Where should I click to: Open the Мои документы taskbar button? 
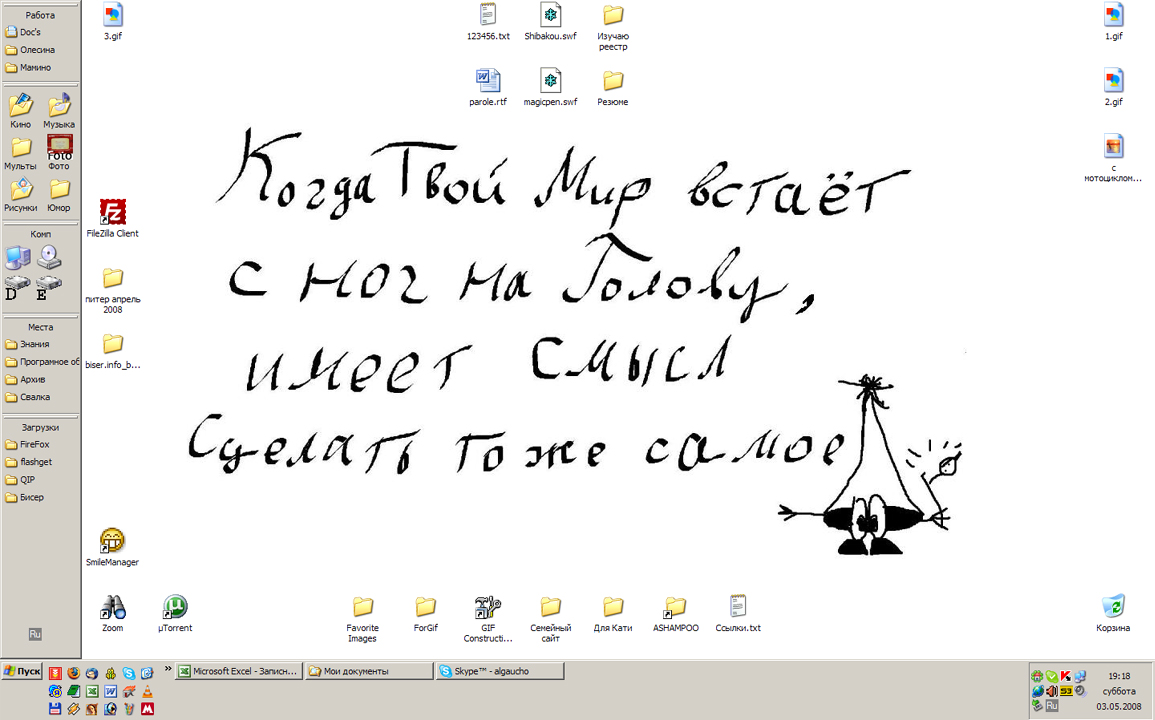[368, 672]
